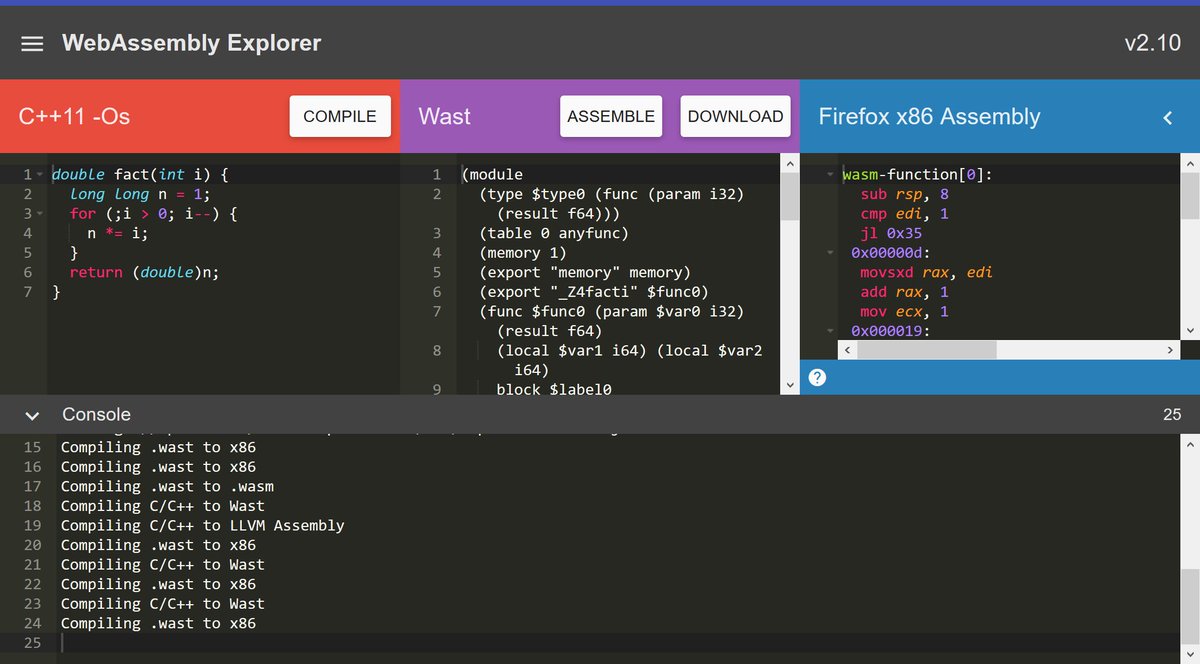Click the WebAssembly Explorer title

pyautogui.click(x=191, y=43)
